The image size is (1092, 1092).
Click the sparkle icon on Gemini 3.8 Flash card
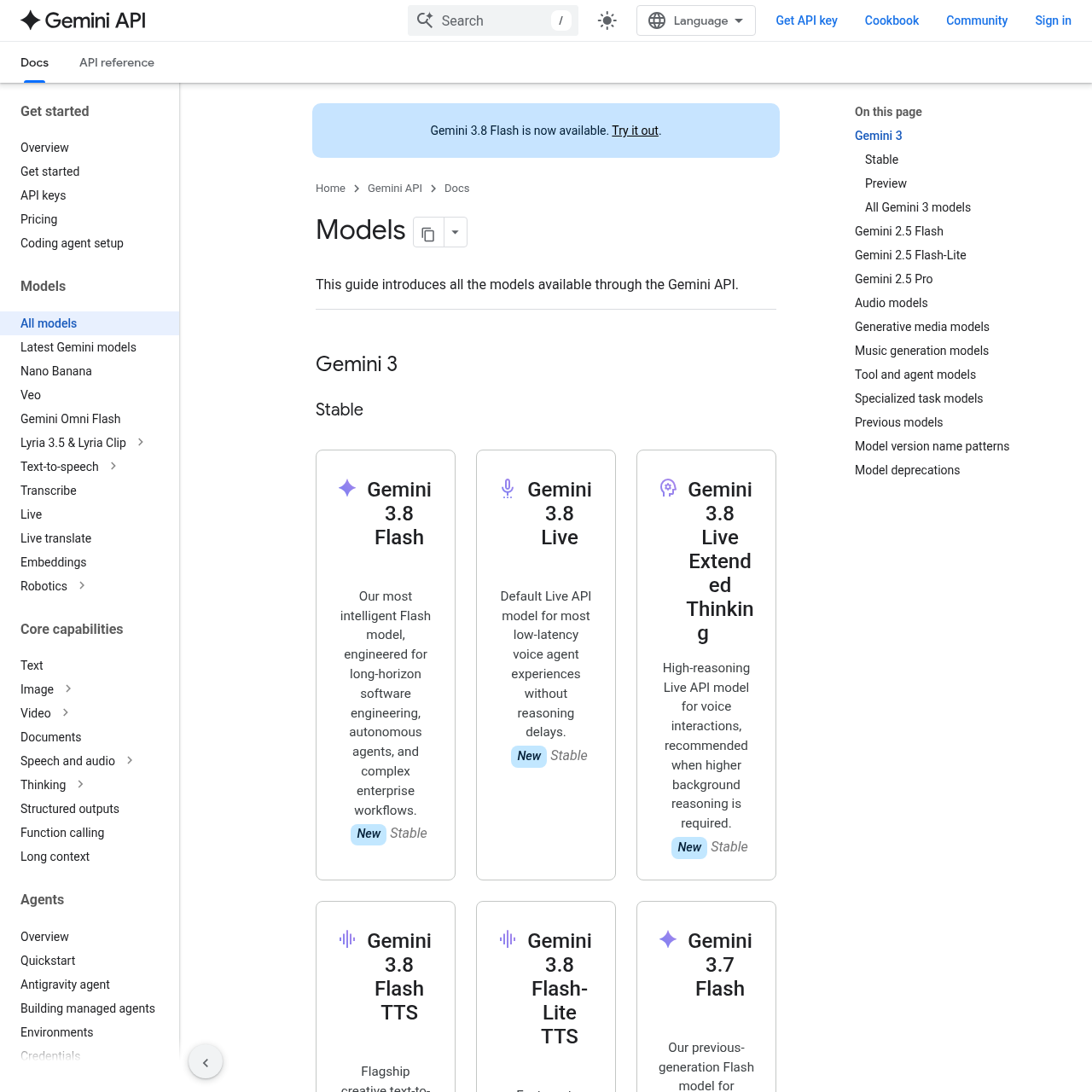(347, 488)
